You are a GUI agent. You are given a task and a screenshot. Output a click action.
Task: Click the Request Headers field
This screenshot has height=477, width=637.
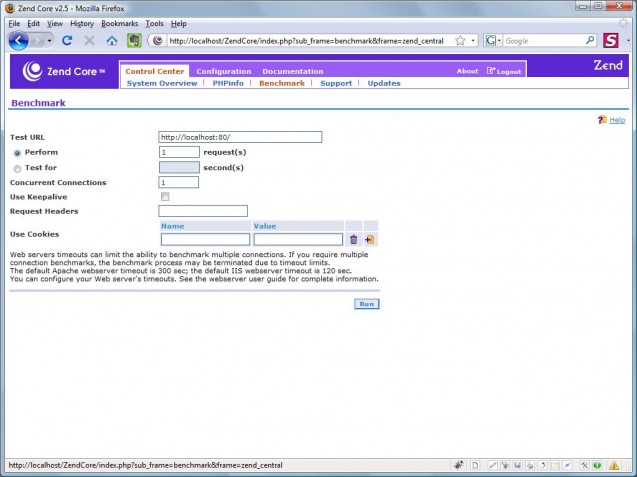click(x=203, y=211)
